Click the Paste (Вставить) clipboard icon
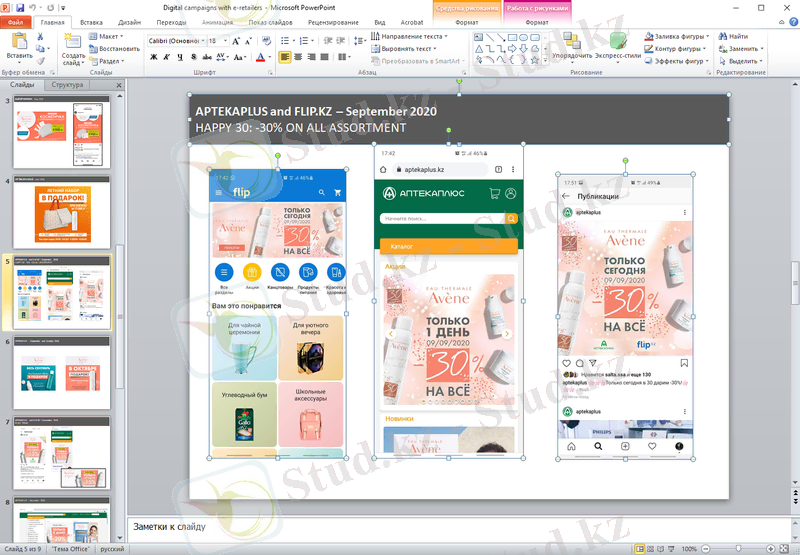 point(18,43)
